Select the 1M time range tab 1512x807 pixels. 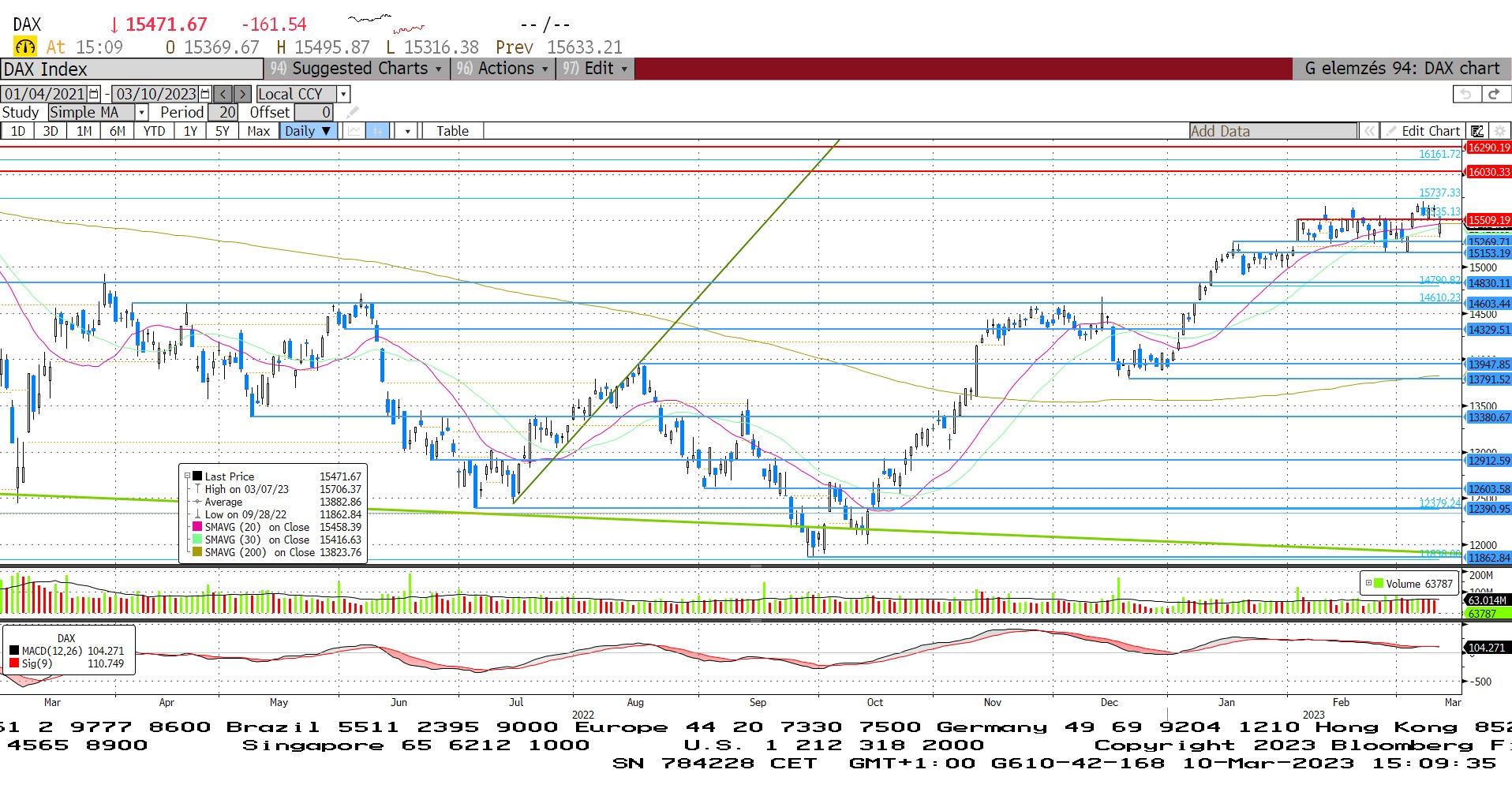[x=84, y=131]
